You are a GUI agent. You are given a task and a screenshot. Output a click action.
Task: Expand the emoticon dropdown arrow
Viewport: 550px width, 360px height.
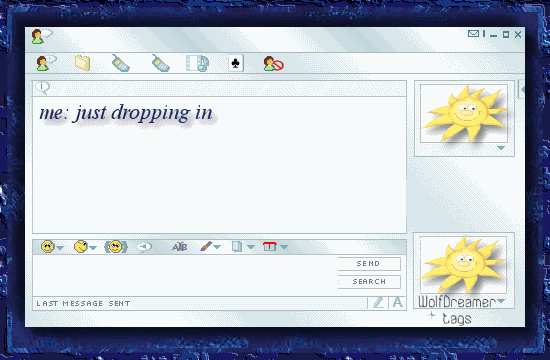pyautogui.click(x=60, y=248)
